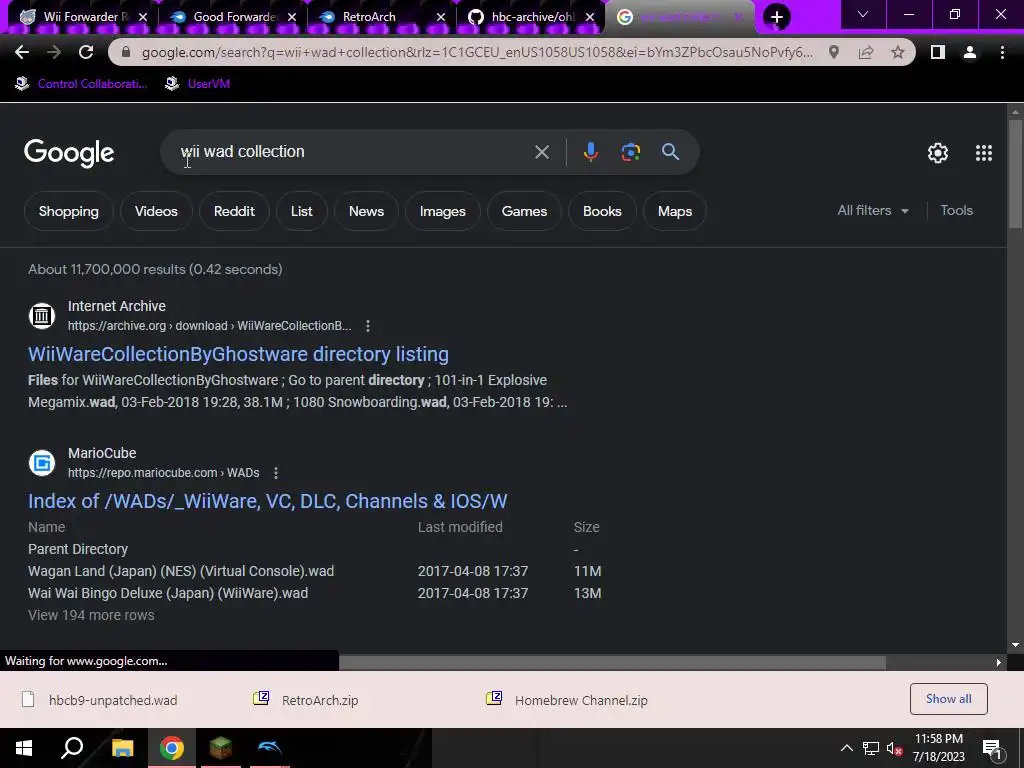The image size is (1024, 768).
Task: Search by image with Google Lens
Action: point(630,152)
